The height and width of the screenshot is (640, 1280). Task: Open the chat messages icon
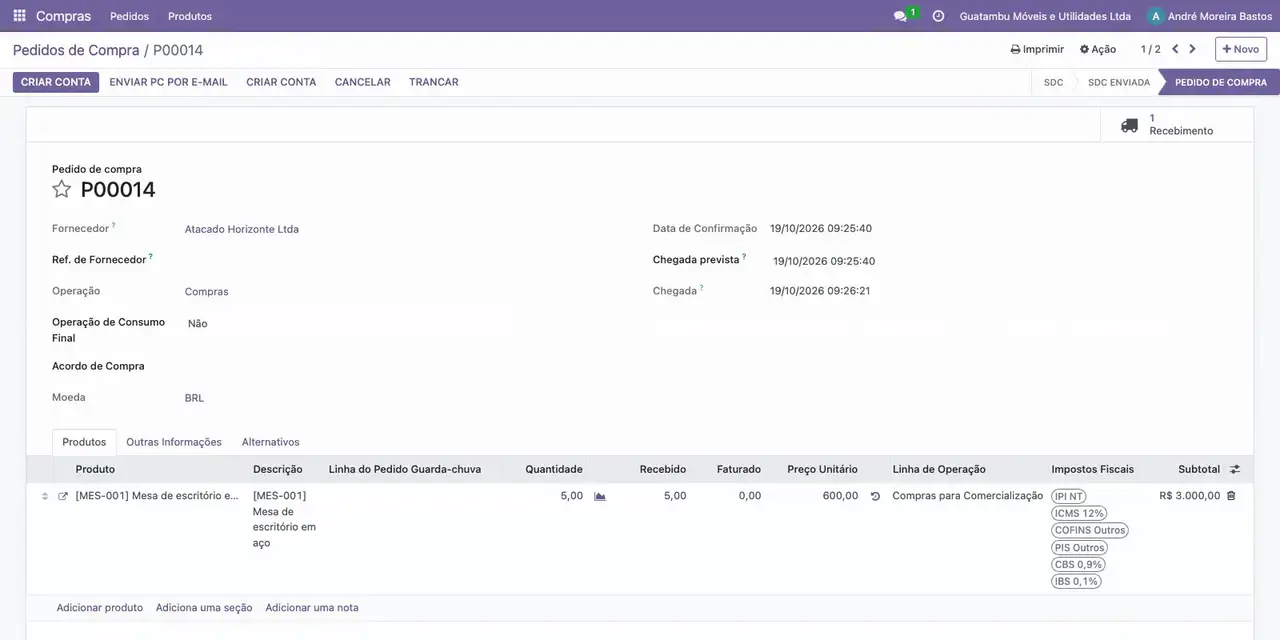click(901, 16)
